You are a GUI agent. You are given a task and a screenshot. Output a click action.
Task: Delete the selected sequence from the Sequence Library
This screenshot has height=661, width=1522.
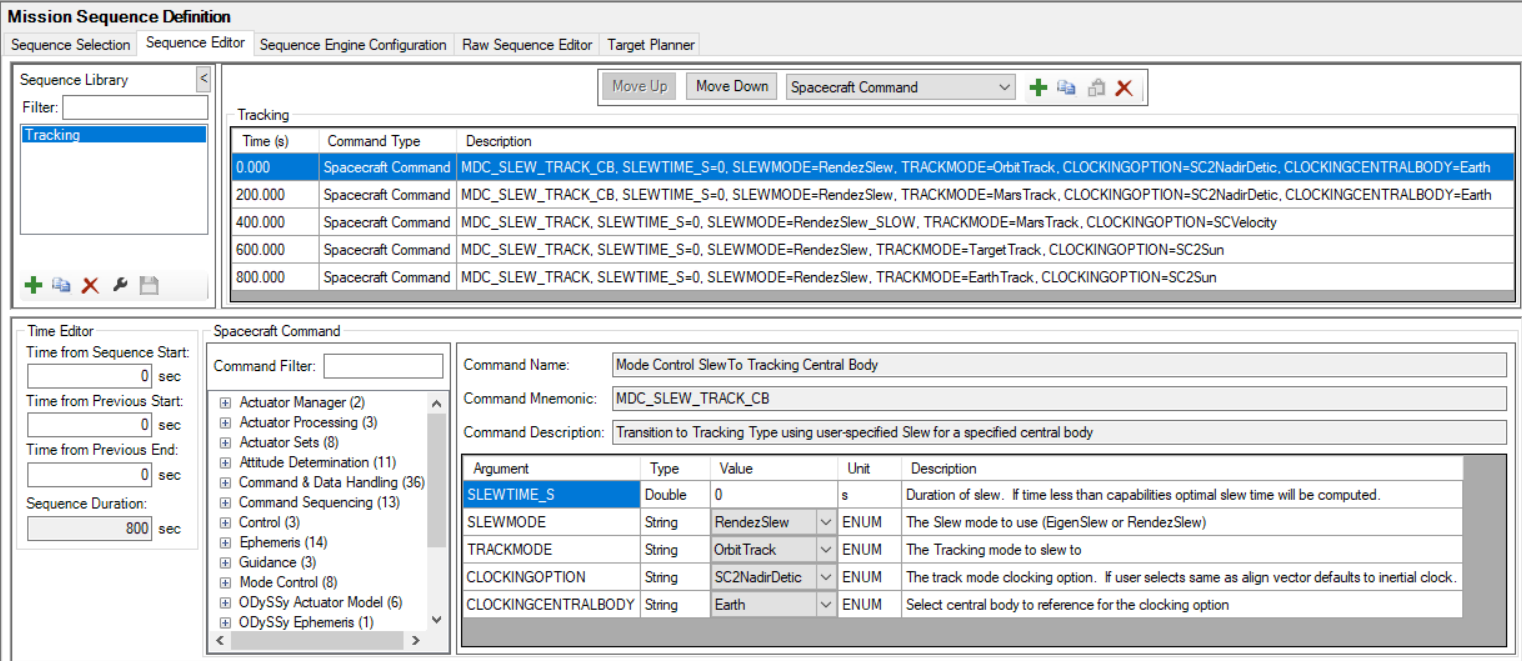point(90,286)
